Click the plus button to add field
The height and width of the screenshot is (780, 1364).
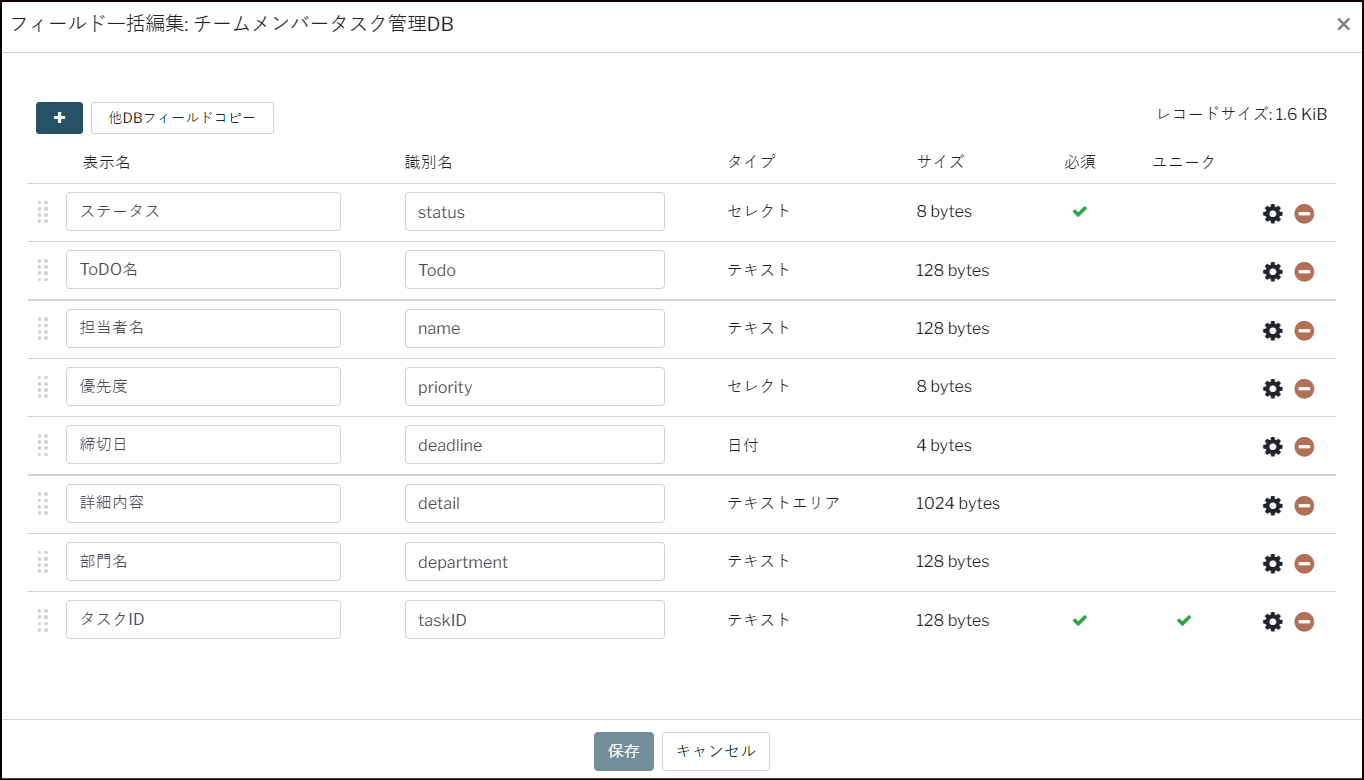point(59,118)
